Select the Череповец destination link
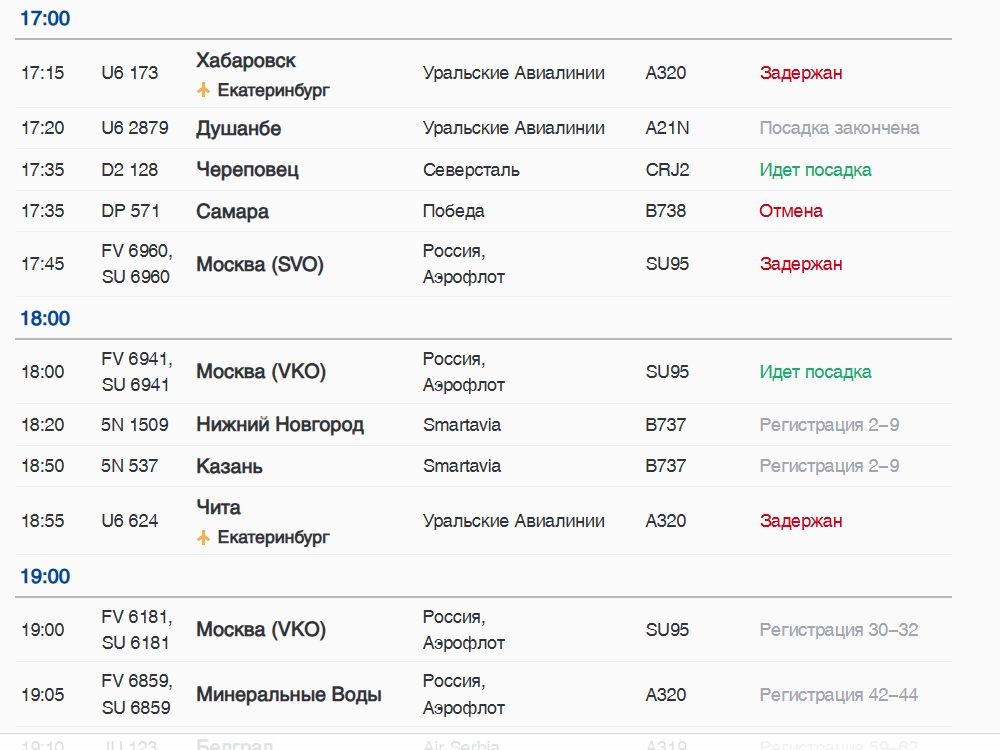 (x=247, y=170)
